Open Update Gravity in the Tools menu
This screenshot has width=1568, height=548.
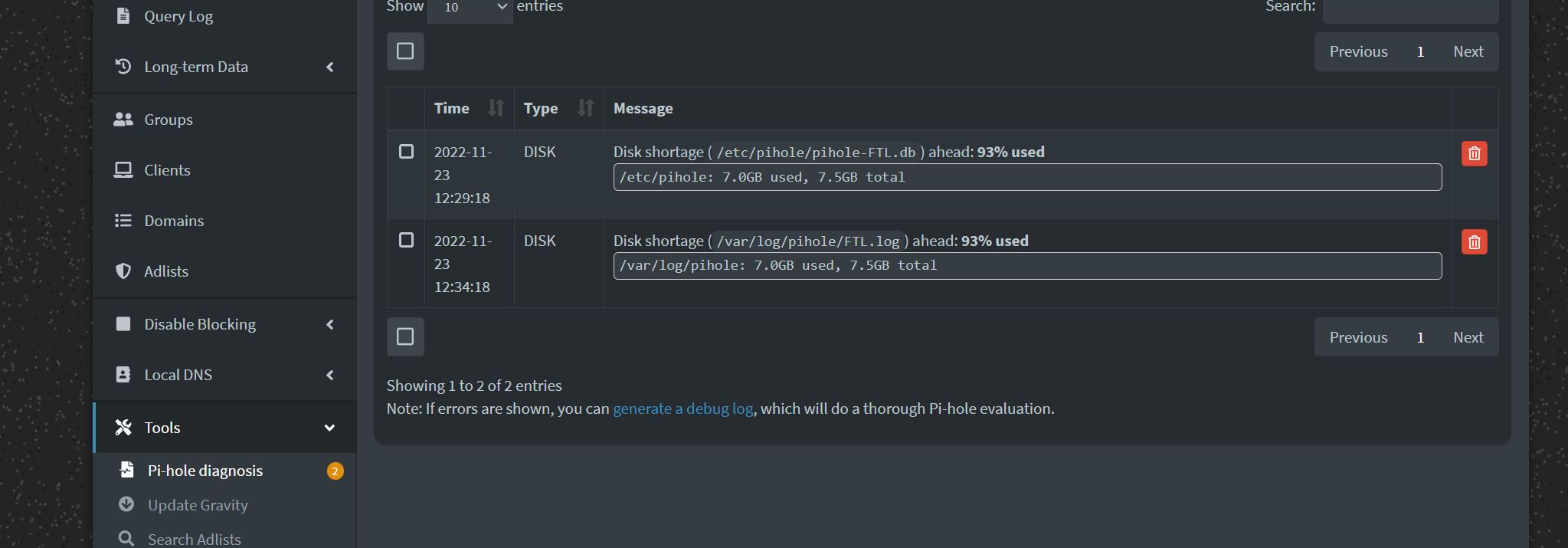[198, 505]
